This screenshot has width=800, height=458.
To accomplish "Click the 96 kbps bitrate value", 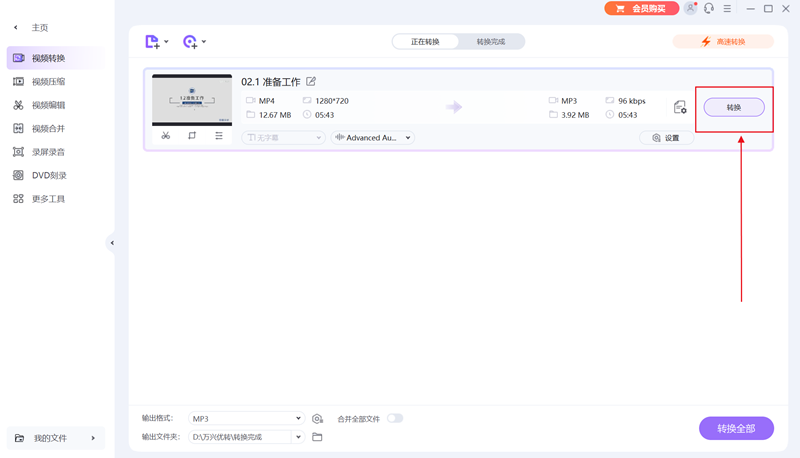I will click(632, 101).
